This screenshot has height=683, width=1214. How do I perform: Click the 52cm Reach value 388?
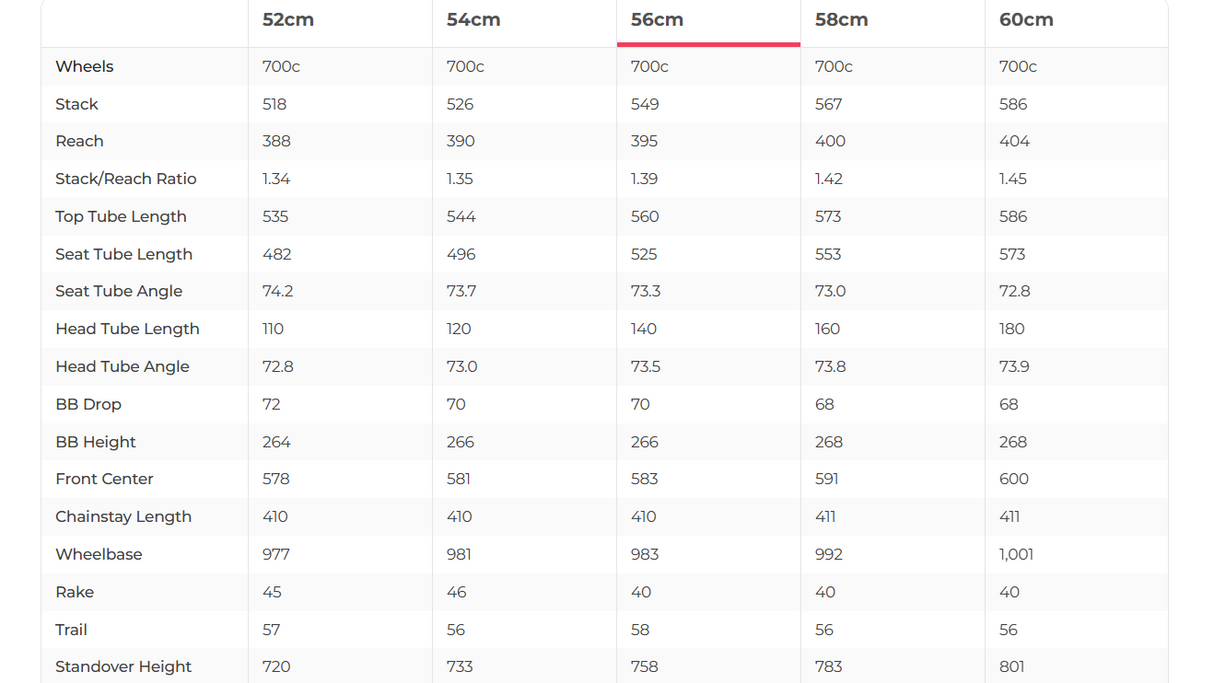click(275, 142)
